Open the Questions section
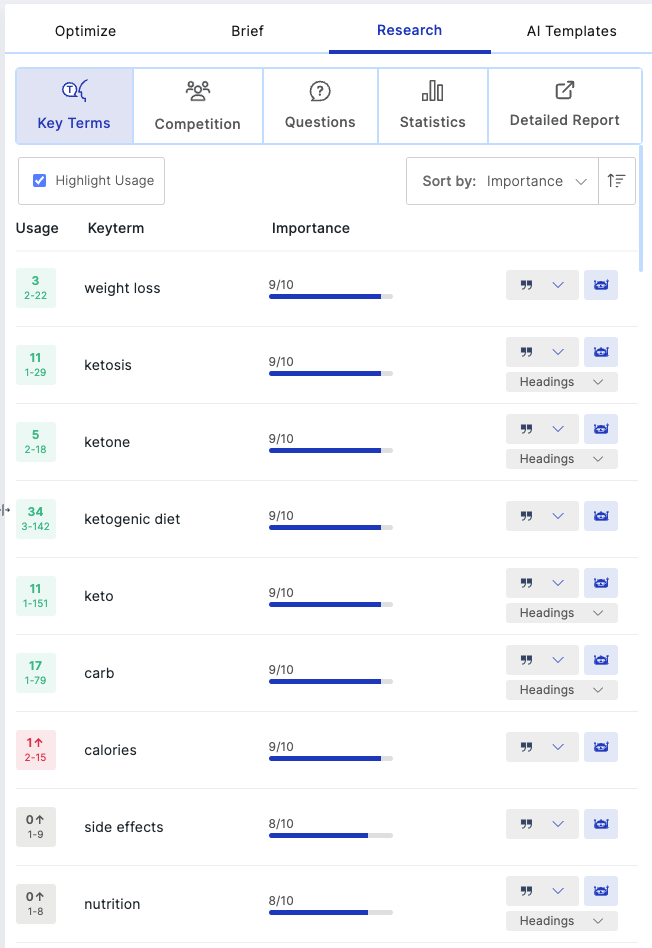The height and width of the screenshot is (948, 652). coord(320,106)
